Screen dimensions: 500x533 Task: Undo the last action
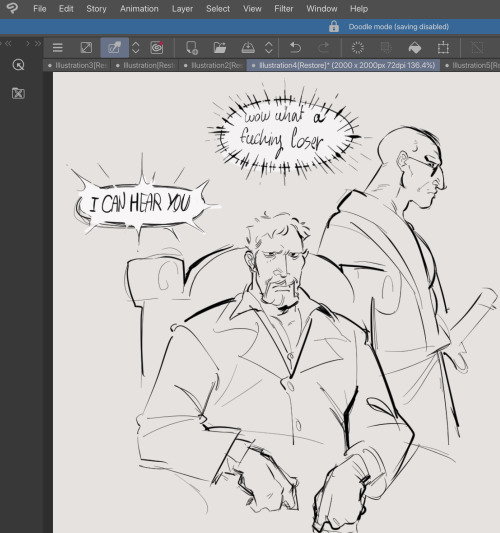coord(295,48)
